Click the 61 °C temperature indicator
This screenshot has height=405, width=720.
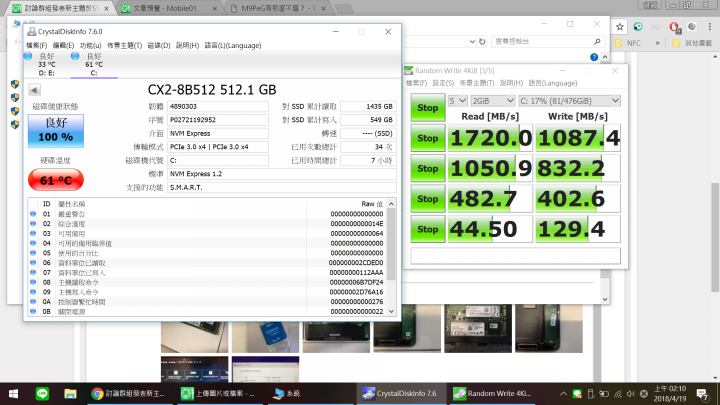(56, 180)
